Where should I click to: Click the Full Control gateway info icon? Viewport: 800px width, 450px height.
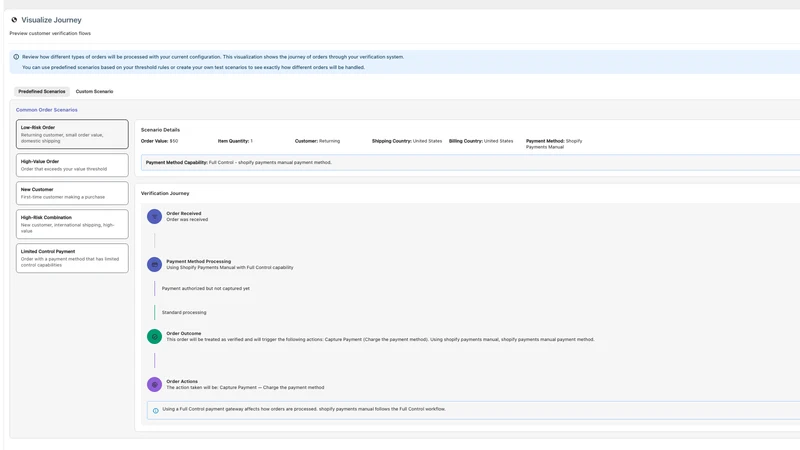(156, 410)
